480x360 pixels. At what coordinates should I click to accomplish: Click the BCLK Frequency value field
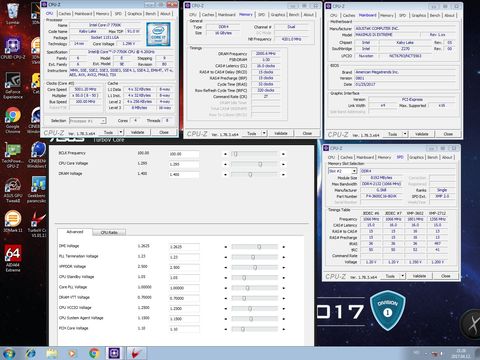tap(184, 154)
